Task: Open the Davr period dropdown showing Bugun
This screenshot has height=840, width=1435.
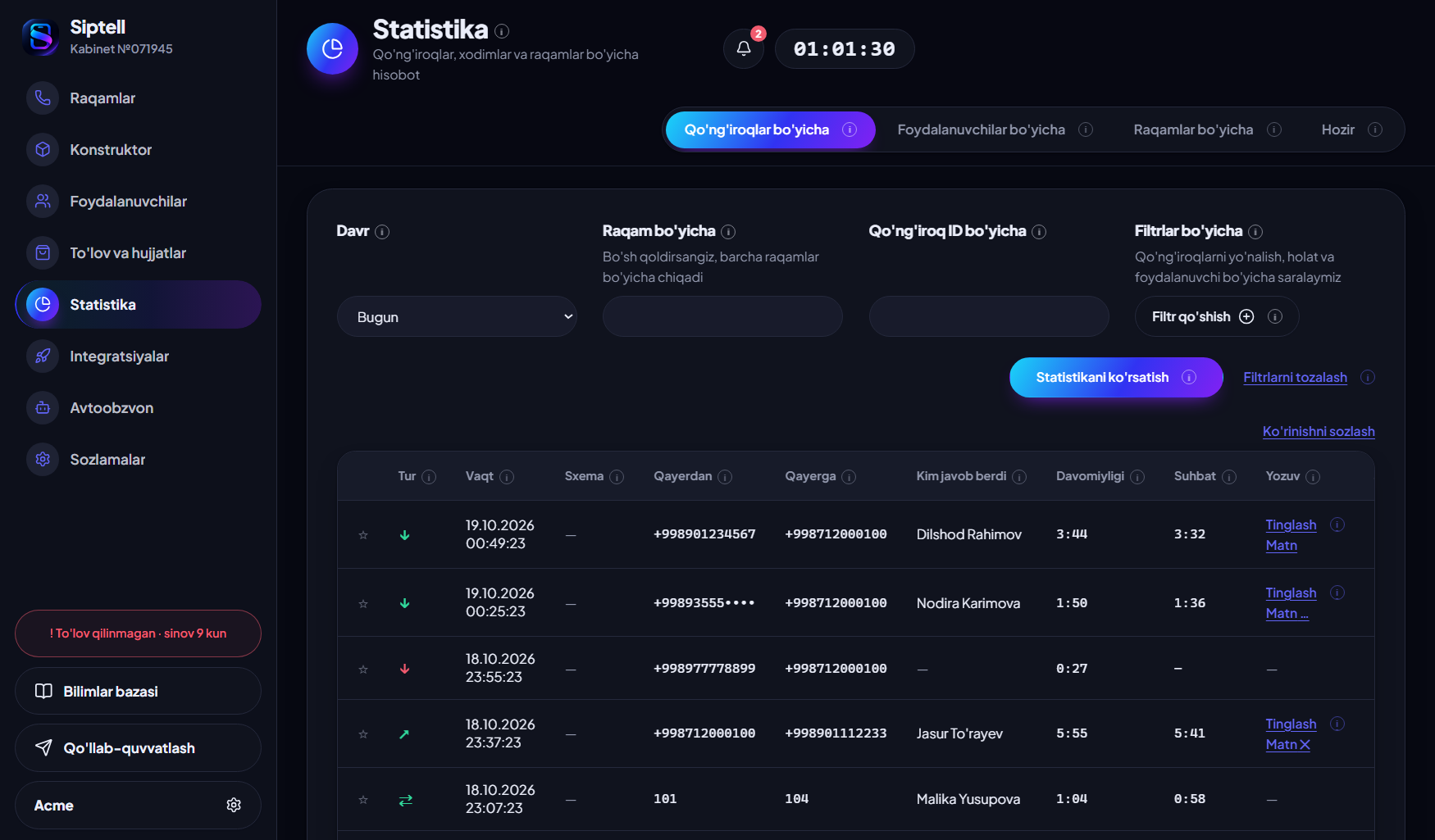Action: (457, 316)
